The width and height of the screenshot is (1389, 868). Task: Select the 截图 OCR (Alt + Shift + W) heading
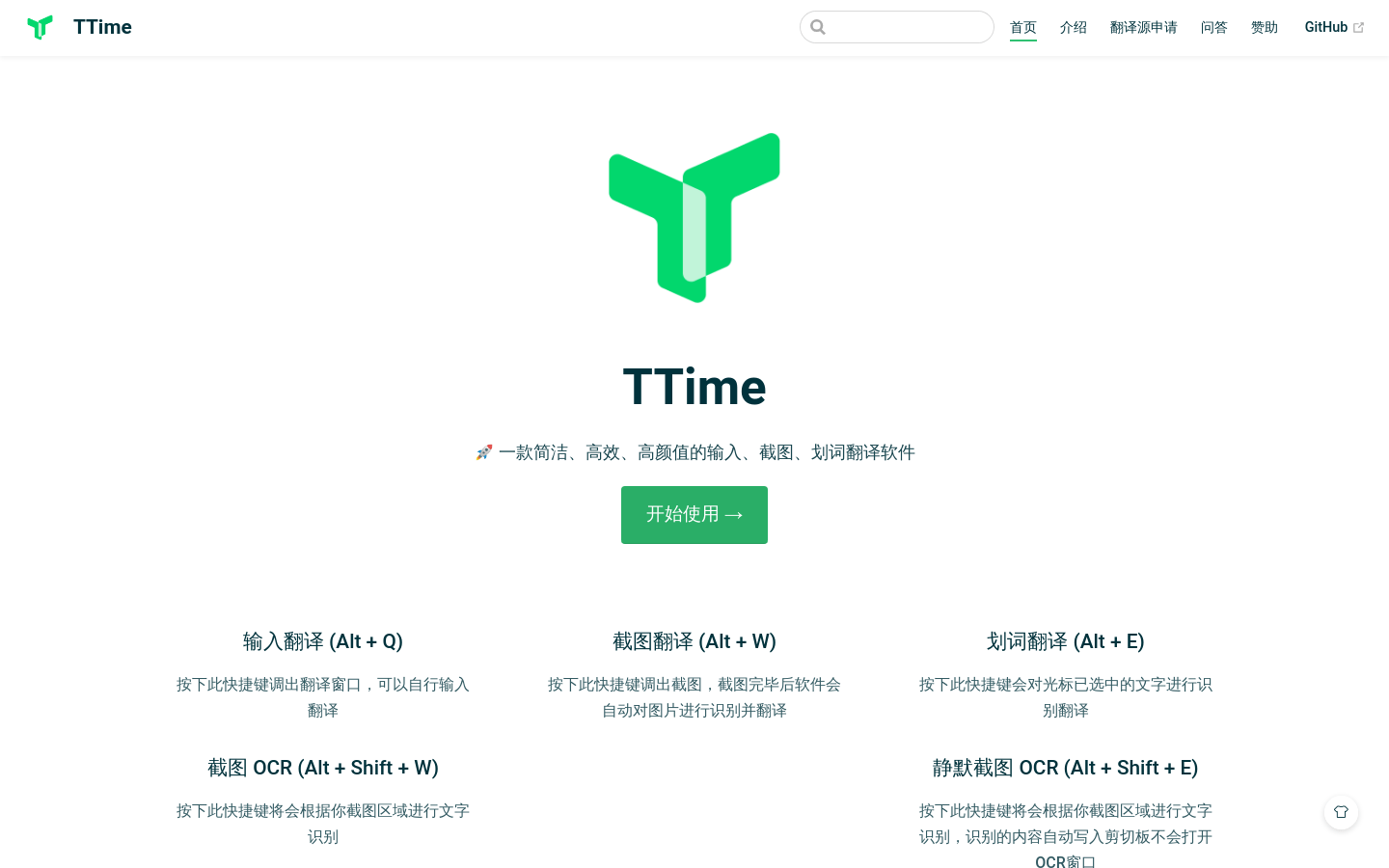pos(323,768)
